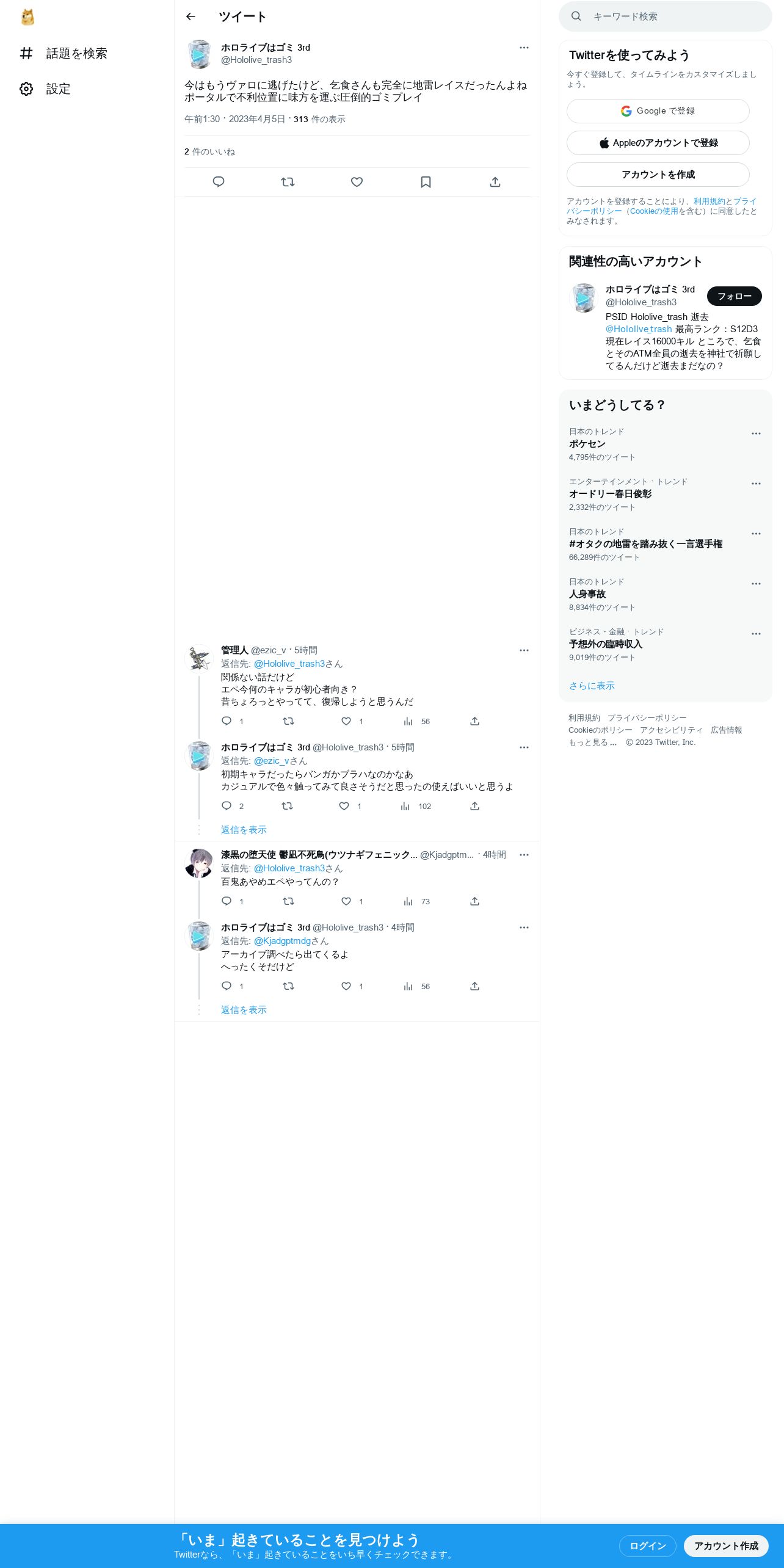Retweet the main tweet
784x1568 pixels.
coord(288,182)
